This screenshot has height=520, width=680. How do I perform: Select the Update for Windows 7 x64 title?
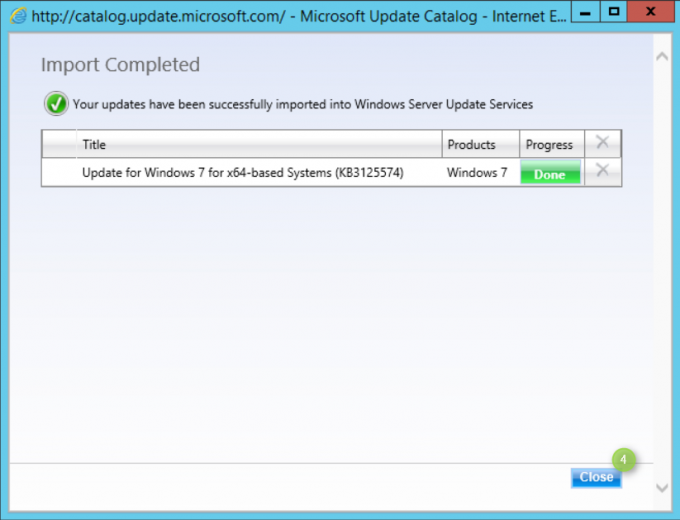[x=244, y=173]
